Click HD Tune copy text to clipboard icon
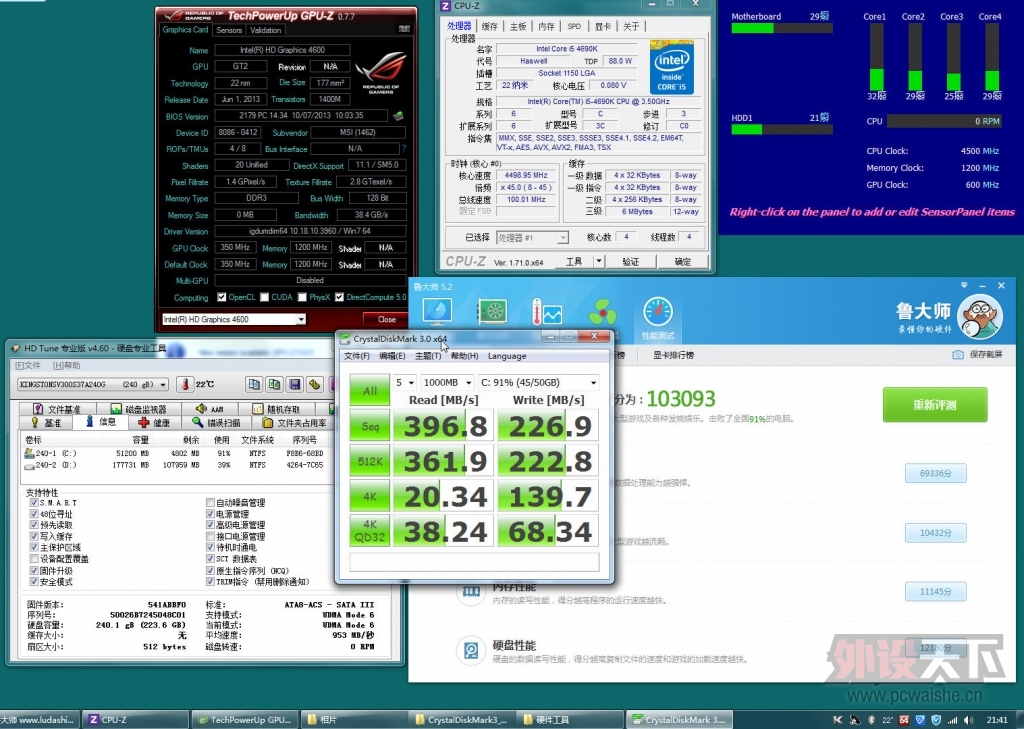 [x=254, y=384]
